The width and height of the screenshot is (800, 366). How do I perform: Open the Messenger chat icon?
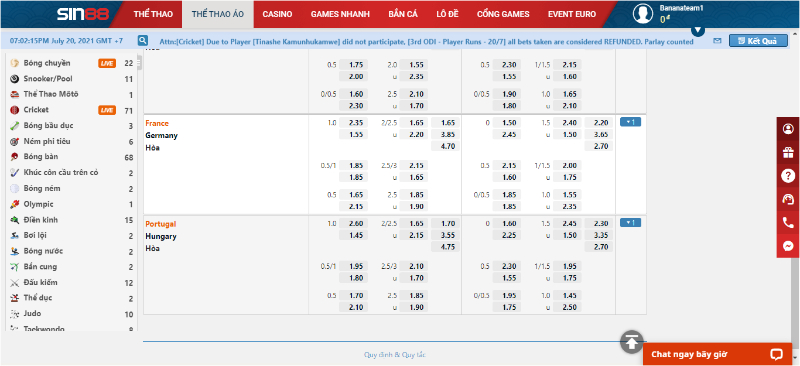[x=788, y=246]
